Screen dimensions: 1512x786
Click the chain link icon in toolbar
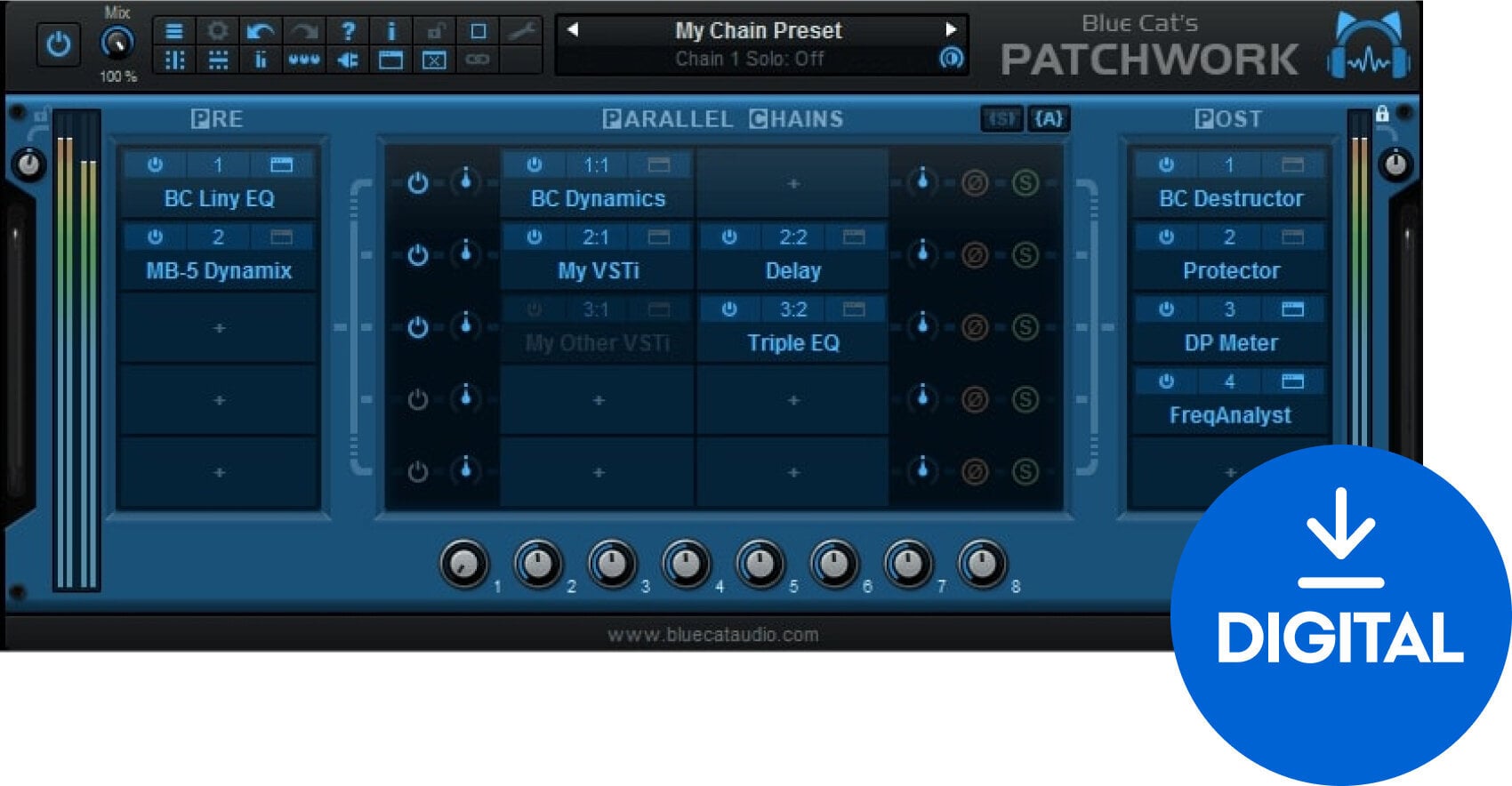pyautogui.click(x=478, y=60)
